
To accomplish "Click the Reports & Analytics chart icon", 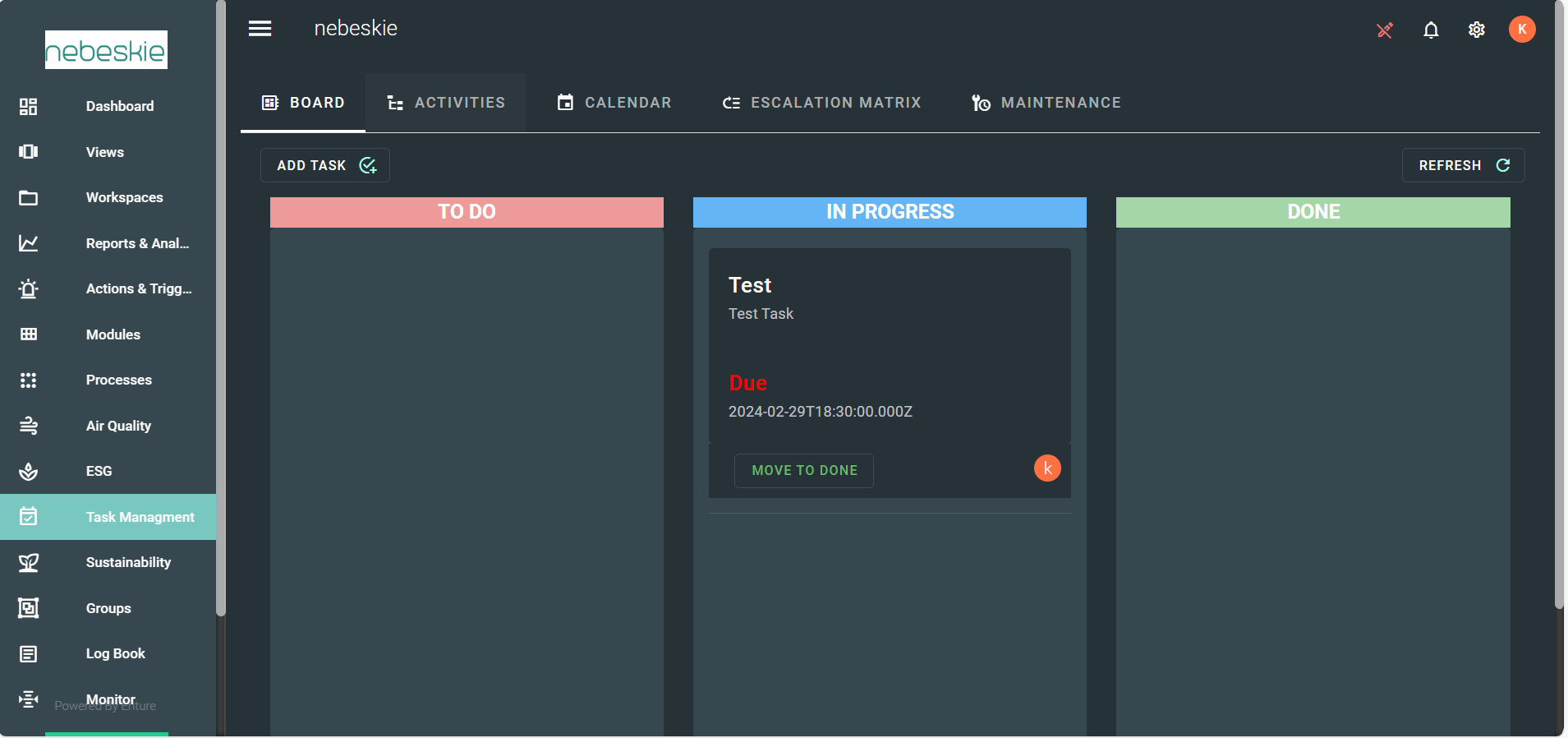I will coord(29,243).
